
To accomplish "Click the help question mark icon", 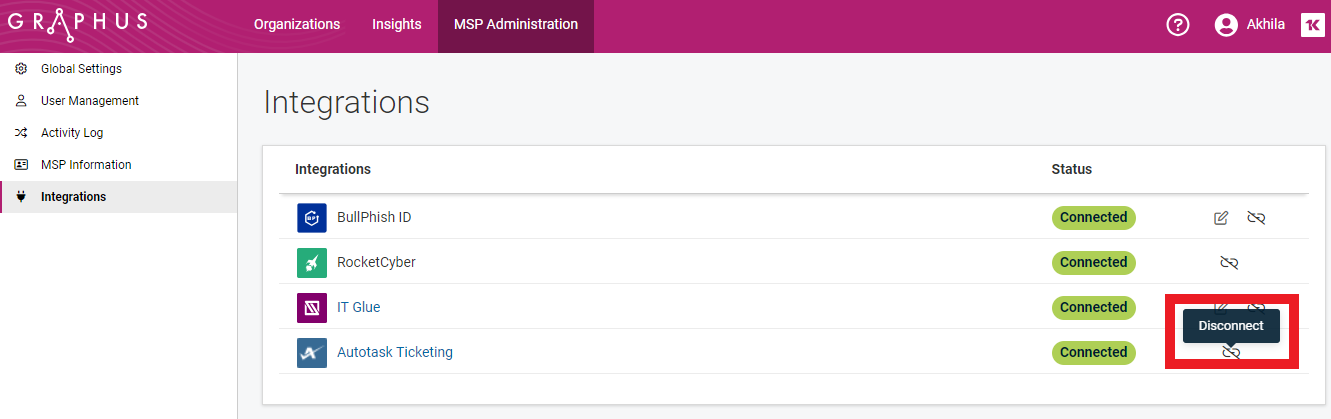I will click(1178, 25).
